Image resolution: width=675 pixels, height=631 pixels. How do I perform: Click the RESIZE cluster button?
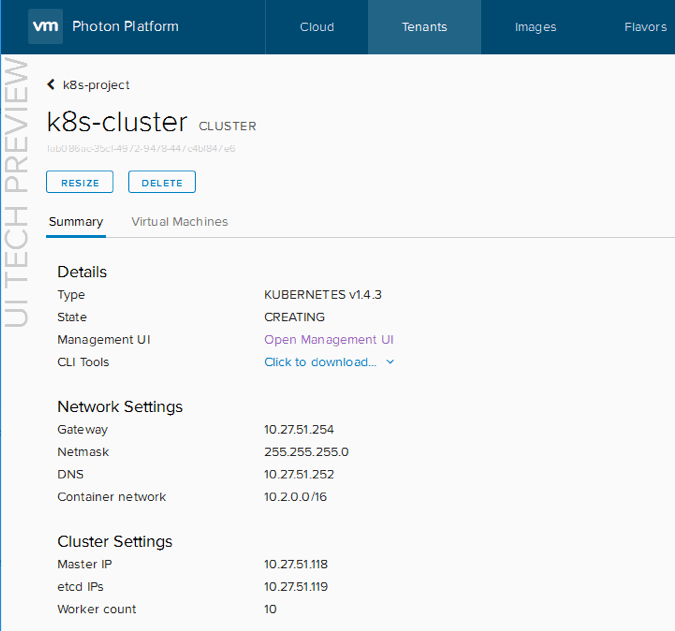[80, 182]
